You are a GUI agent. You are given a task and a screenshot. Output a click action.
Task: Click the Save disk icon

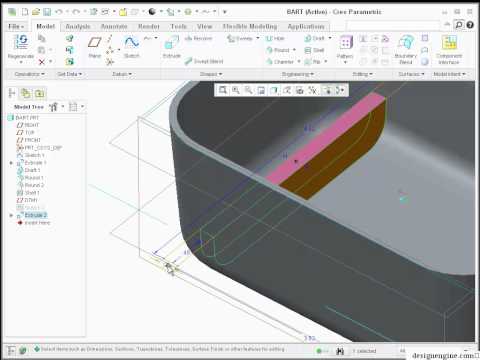(x=47, y=12)
